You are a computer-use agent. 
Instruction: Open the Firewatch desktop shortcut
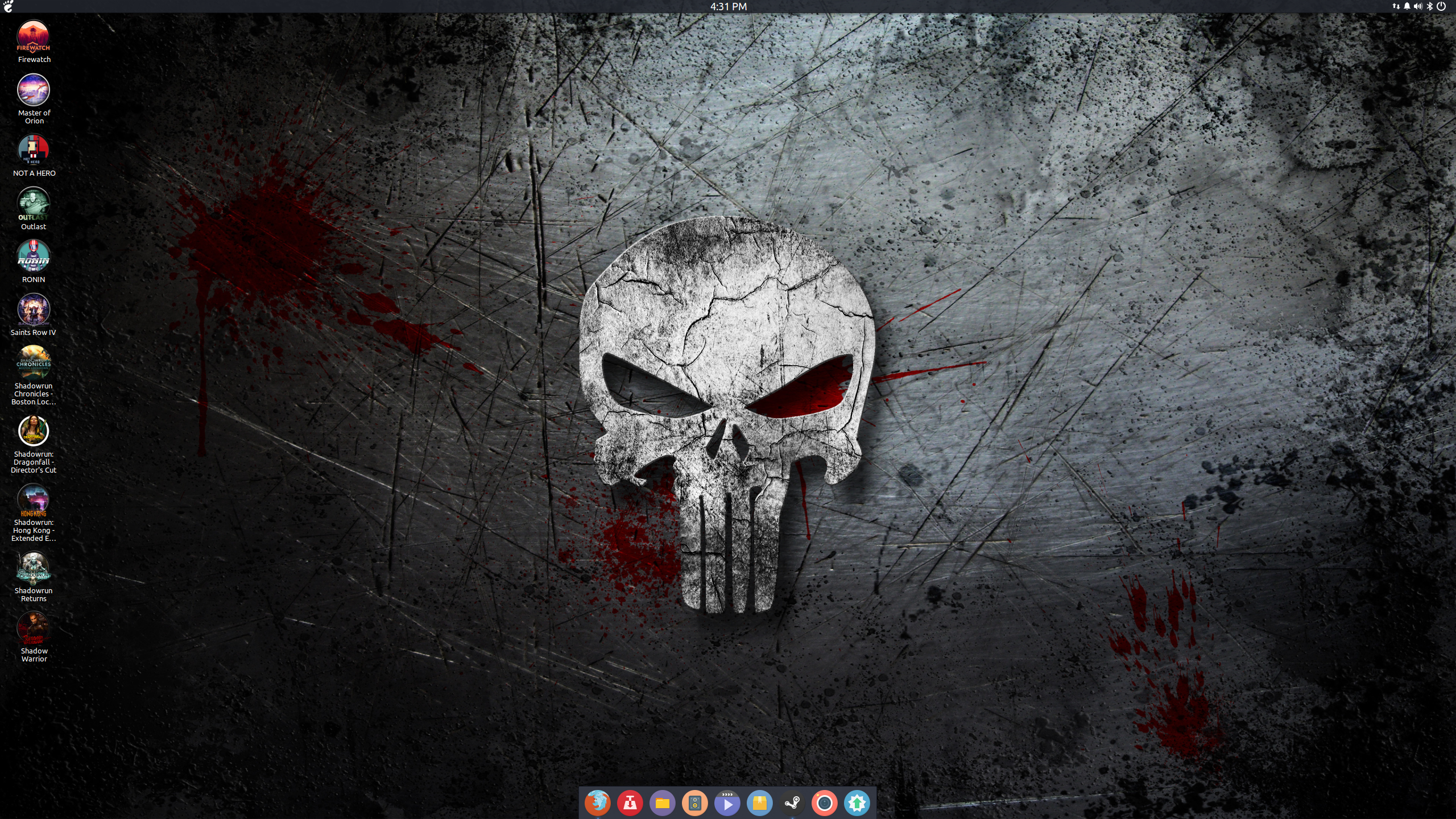(34, 42)
